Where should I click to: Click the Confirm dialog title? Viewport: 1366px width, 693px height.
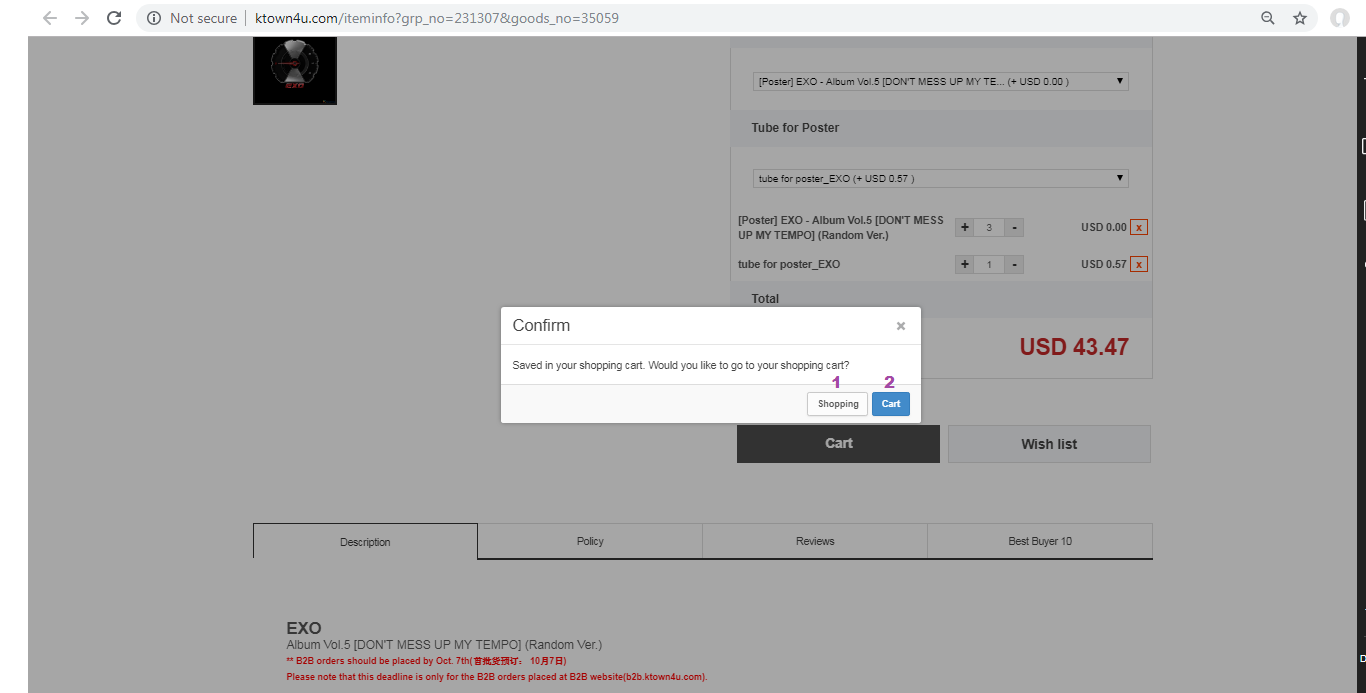(x=541, y=325)
